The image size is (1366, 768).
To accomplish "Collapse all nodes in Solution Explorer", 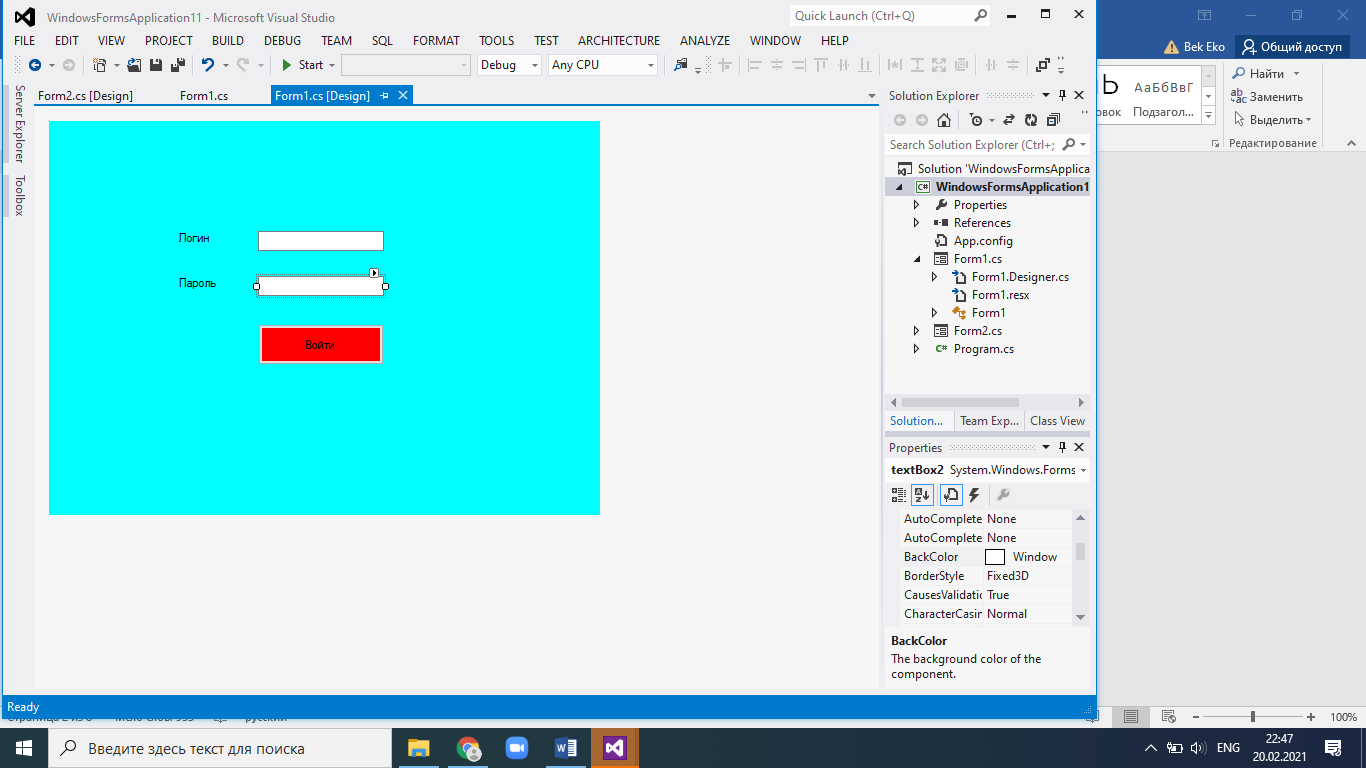I will click(1053, 120).
